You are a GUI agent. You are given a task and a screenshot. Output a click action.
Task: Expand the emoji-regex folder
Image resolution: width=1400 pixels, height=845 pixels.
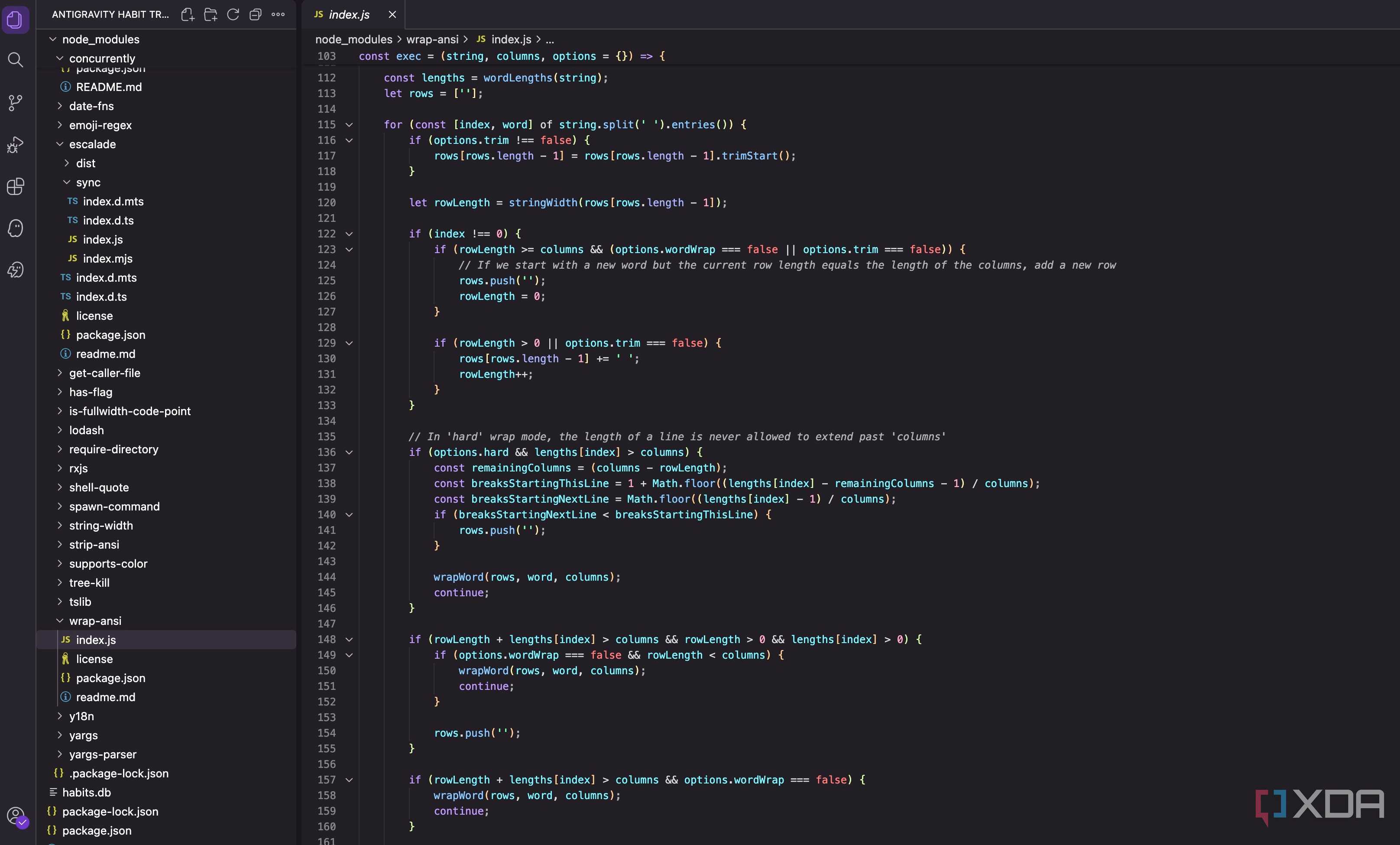pos(60,125)
